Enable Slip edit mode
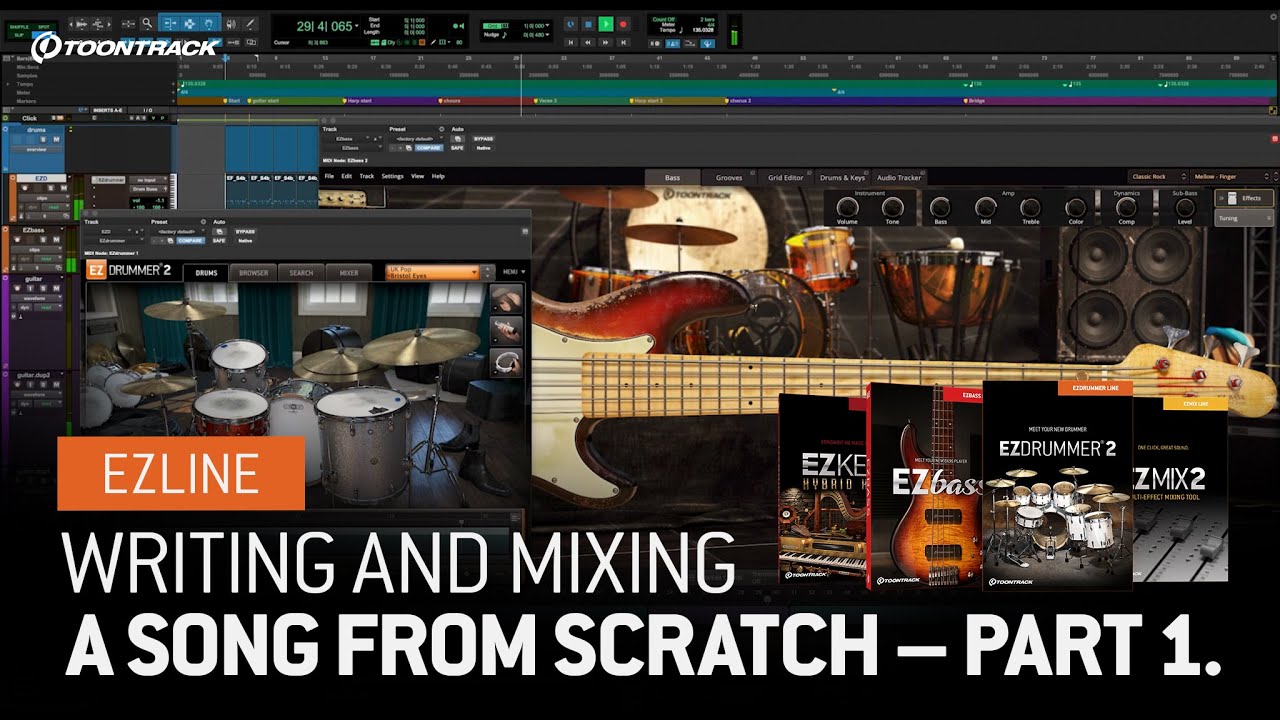 coord(19,35)
